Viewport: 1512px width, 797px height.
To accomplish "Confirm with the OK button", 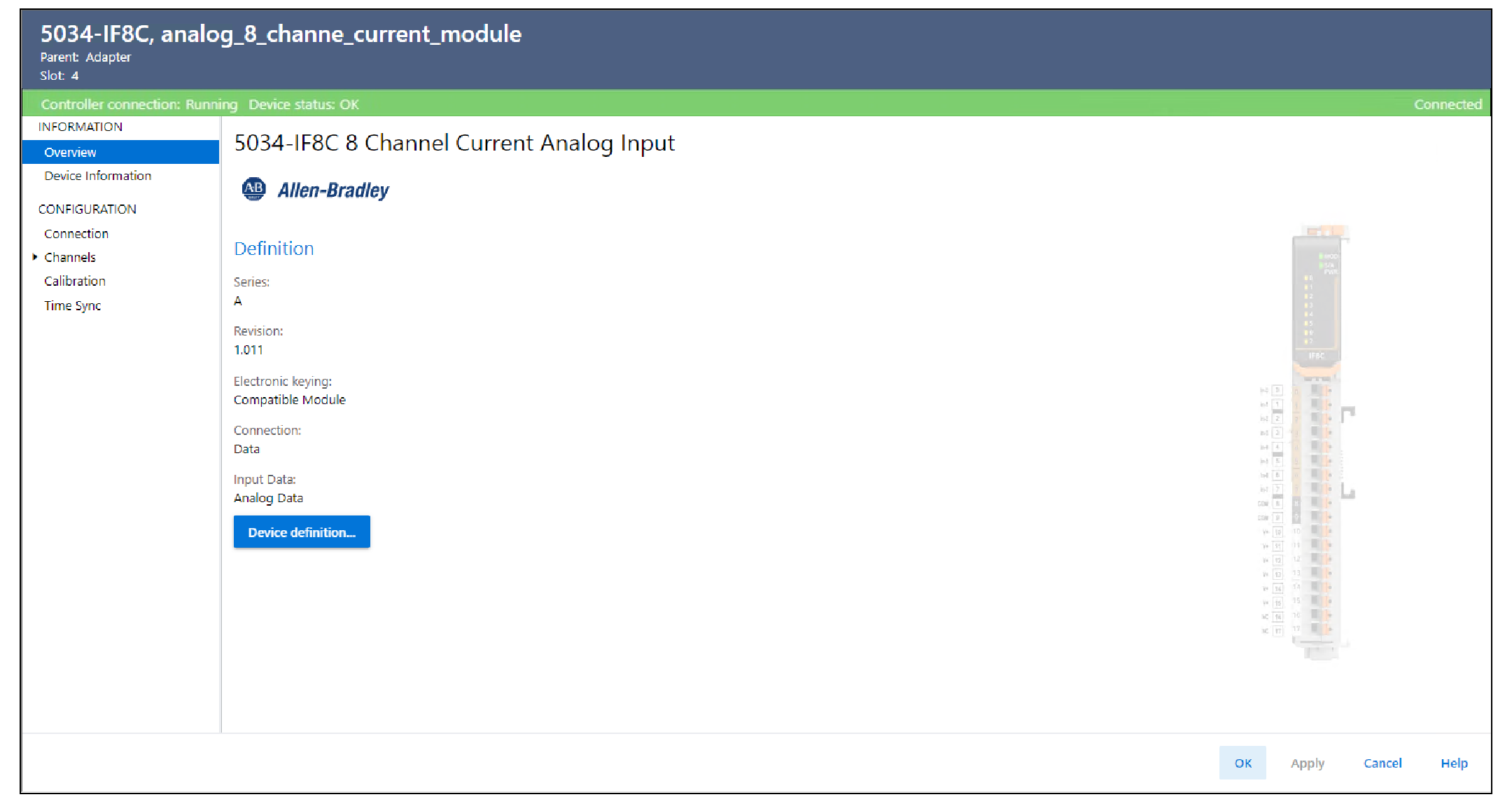I will point(1242,763).
